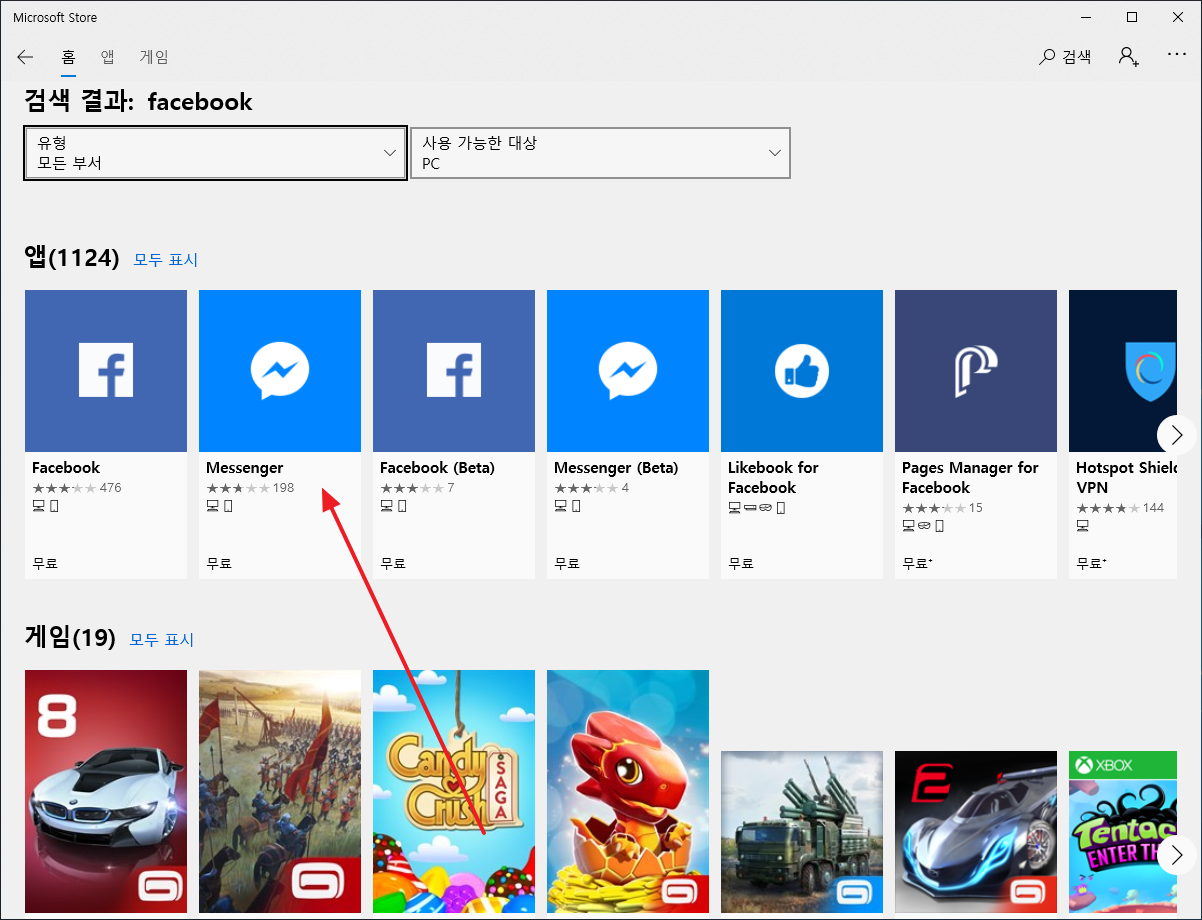Screen dimensions: 1202x920
Task: Click the Pages Manager for Facebook title
Action: (970, 478)
